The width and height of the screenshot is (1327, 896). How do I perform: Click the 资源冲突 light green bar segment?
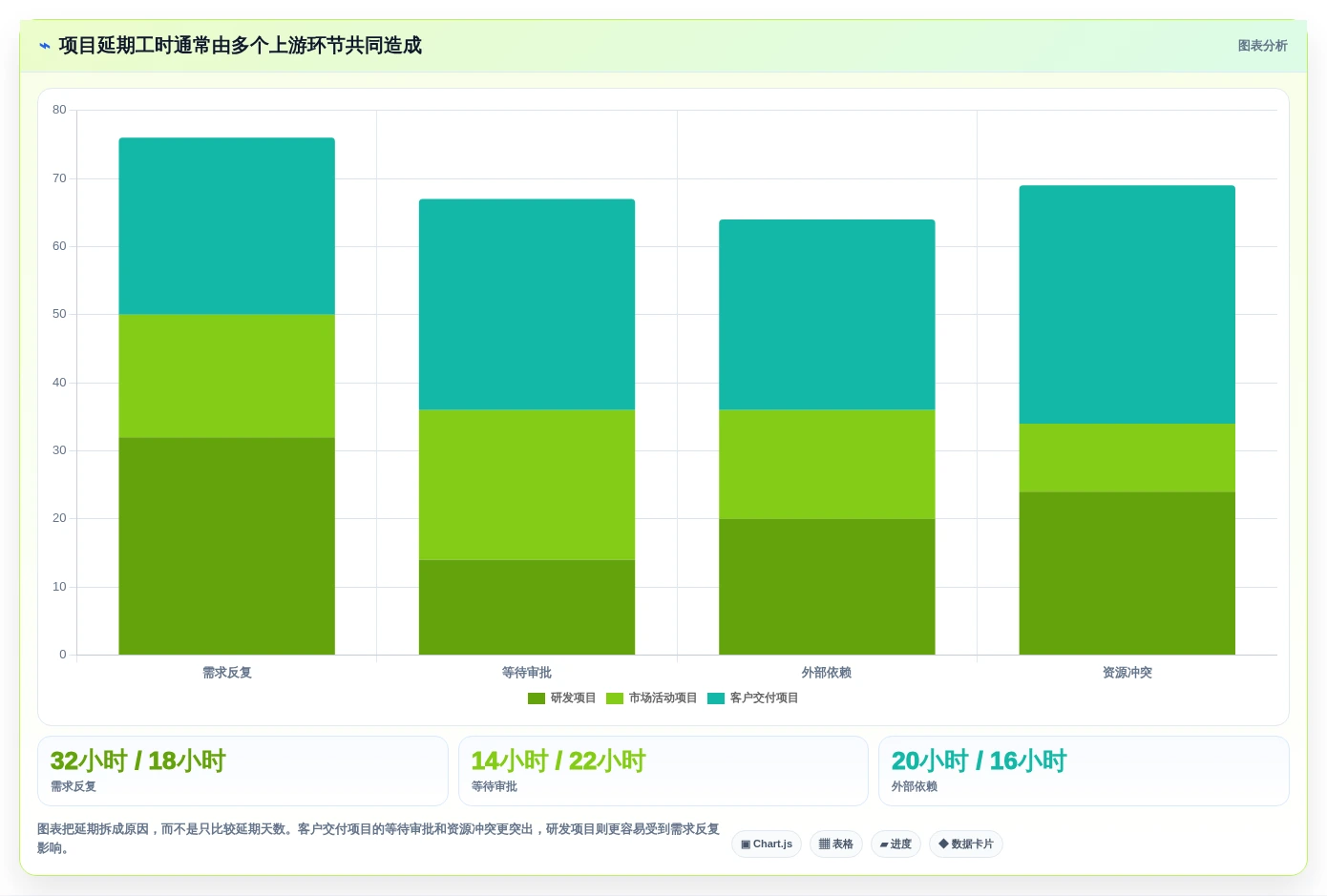coord(1127,458)
